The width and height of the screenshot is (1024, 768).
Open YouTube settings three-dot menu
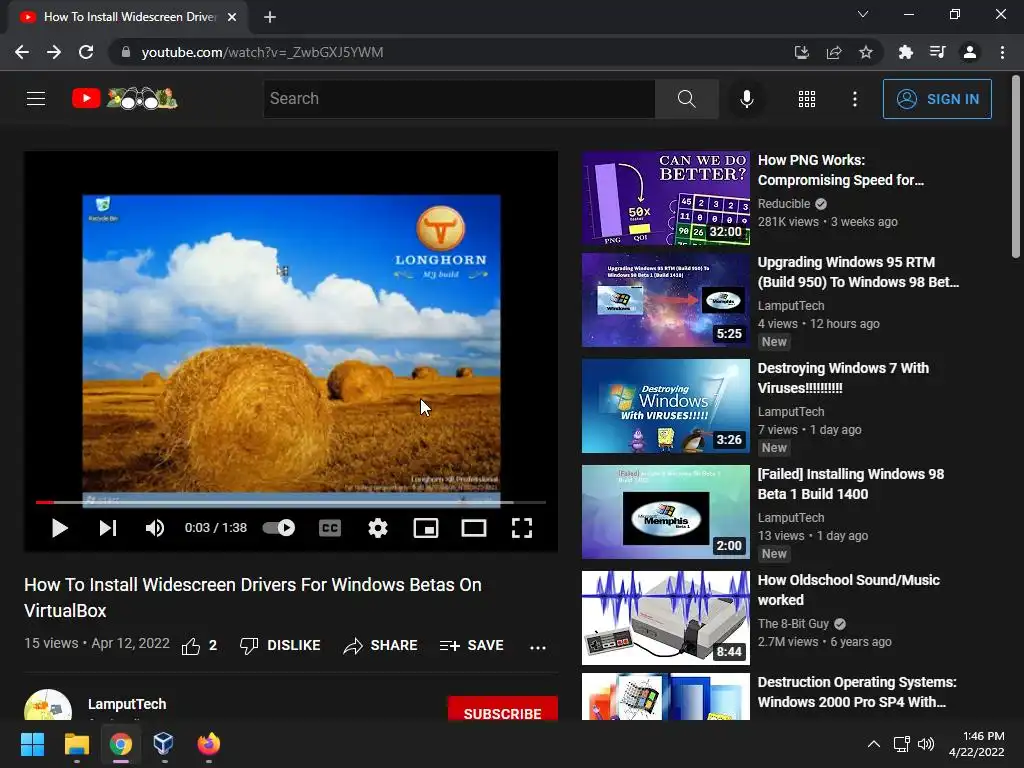[x=855, y=99]
